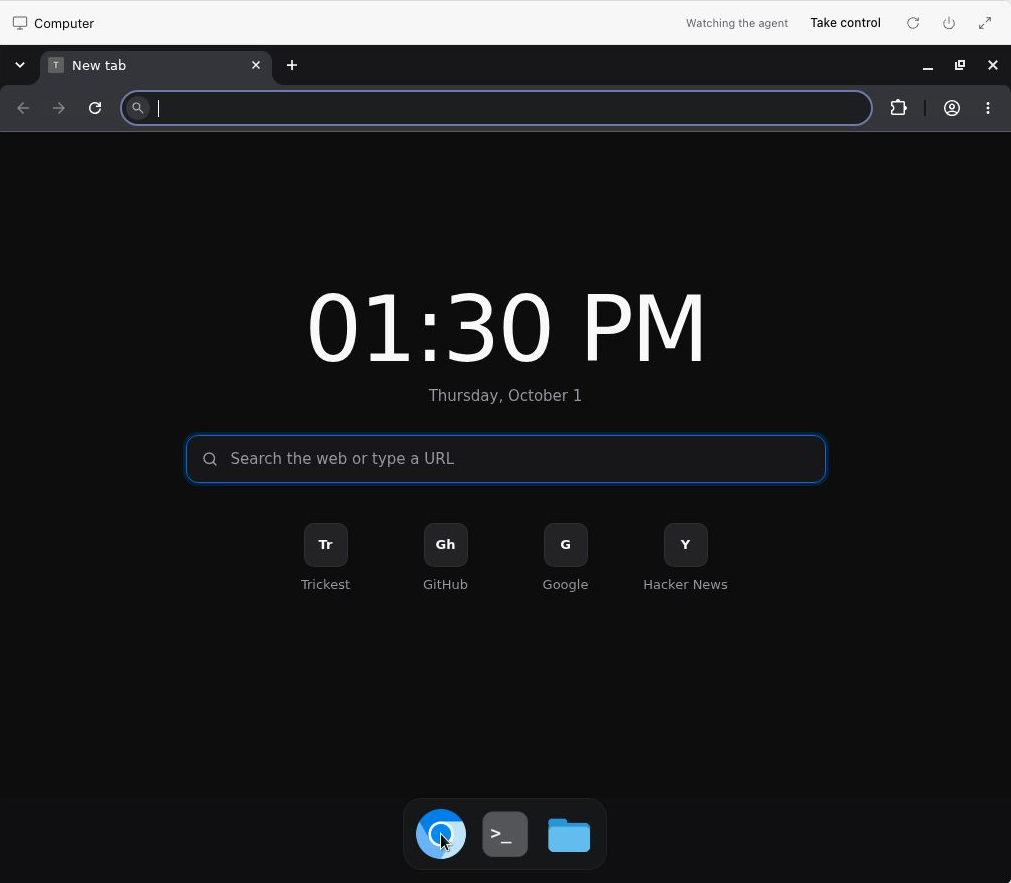Open the Trickest shortcut tile
The image size is (1011, 883).
326,544
